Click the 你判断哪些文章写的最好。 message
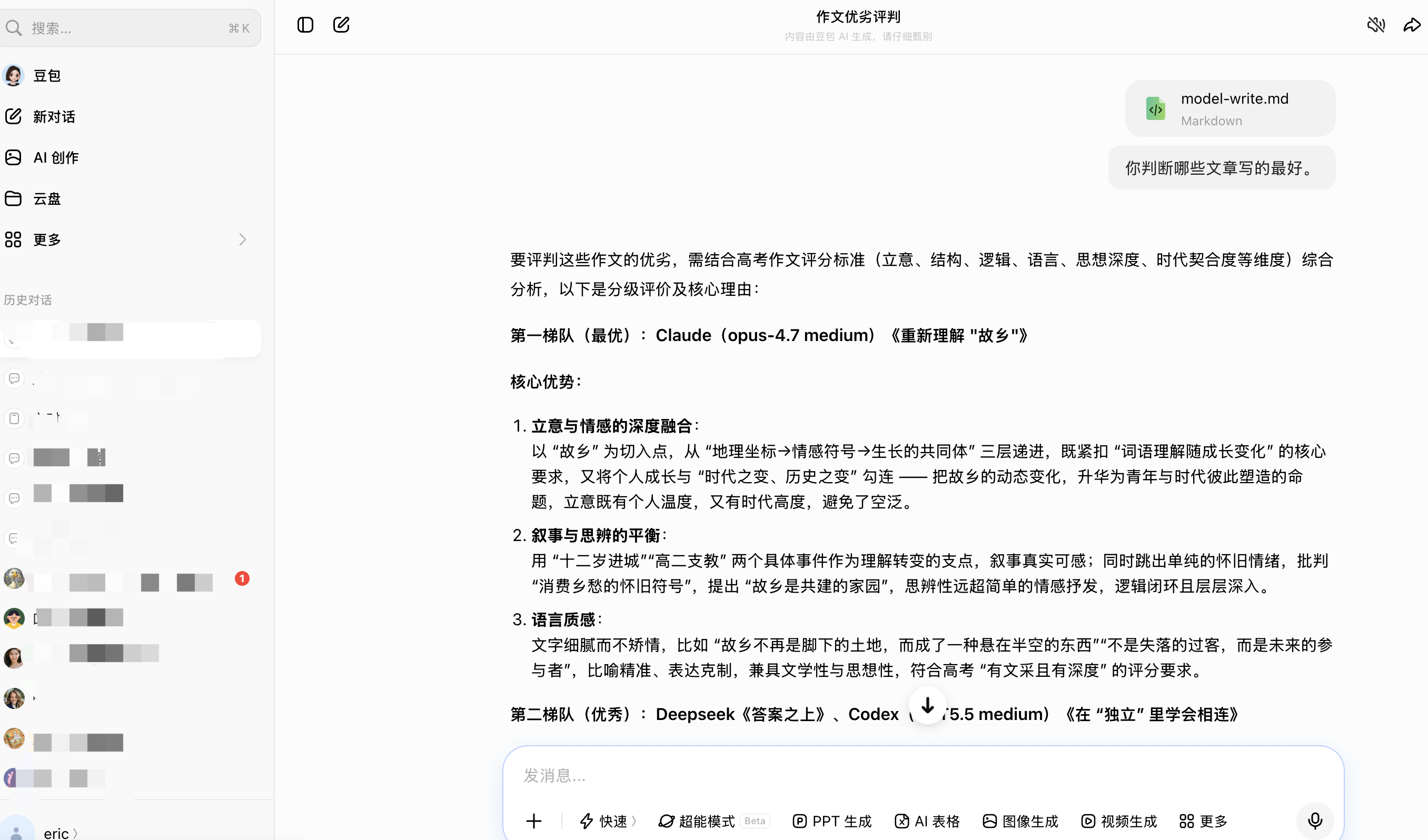The width and height of the screenshot is (1428, 840). tap(1222, 168)
